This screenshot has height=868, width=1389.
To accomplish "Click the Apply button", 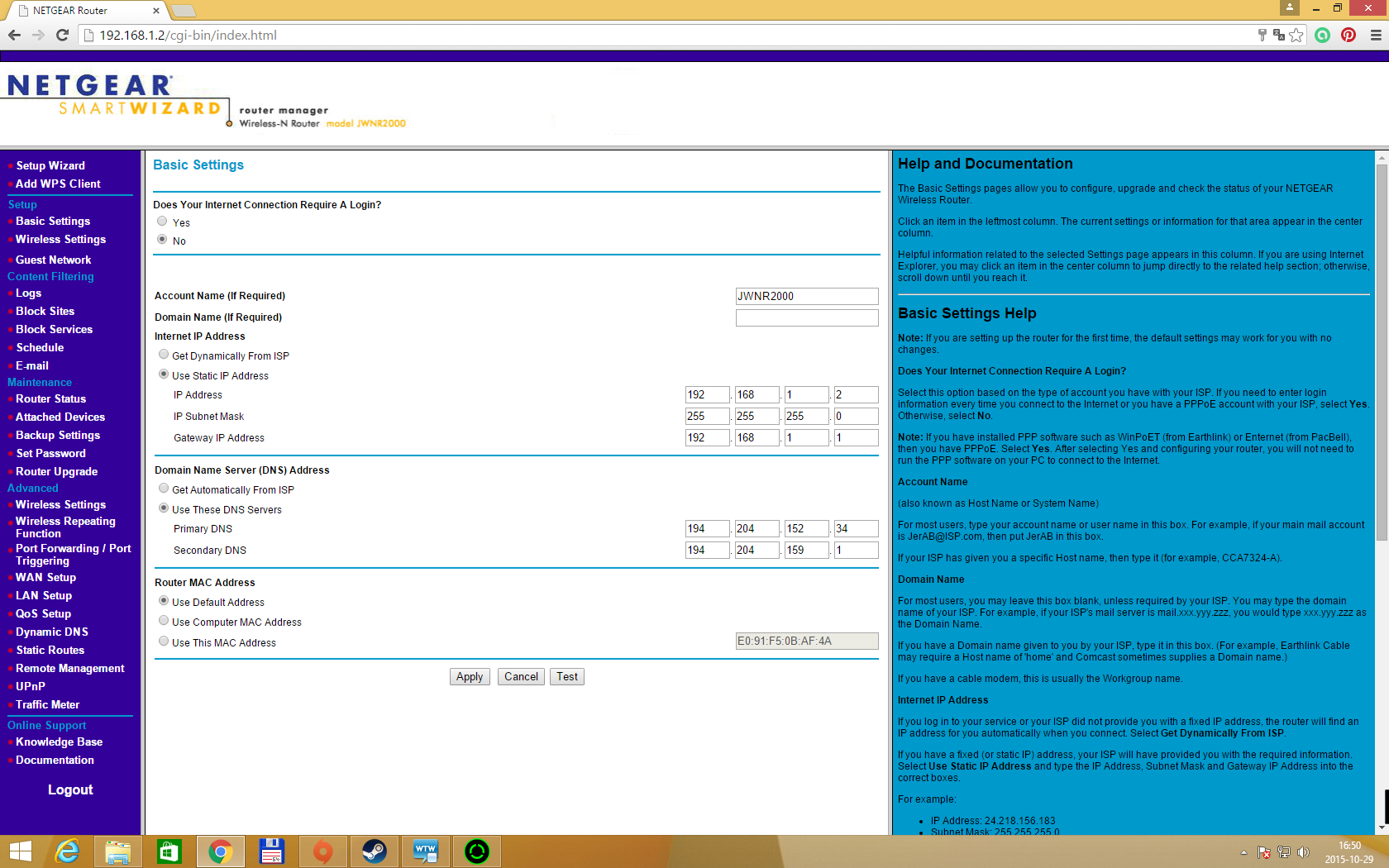I will 470,676.
